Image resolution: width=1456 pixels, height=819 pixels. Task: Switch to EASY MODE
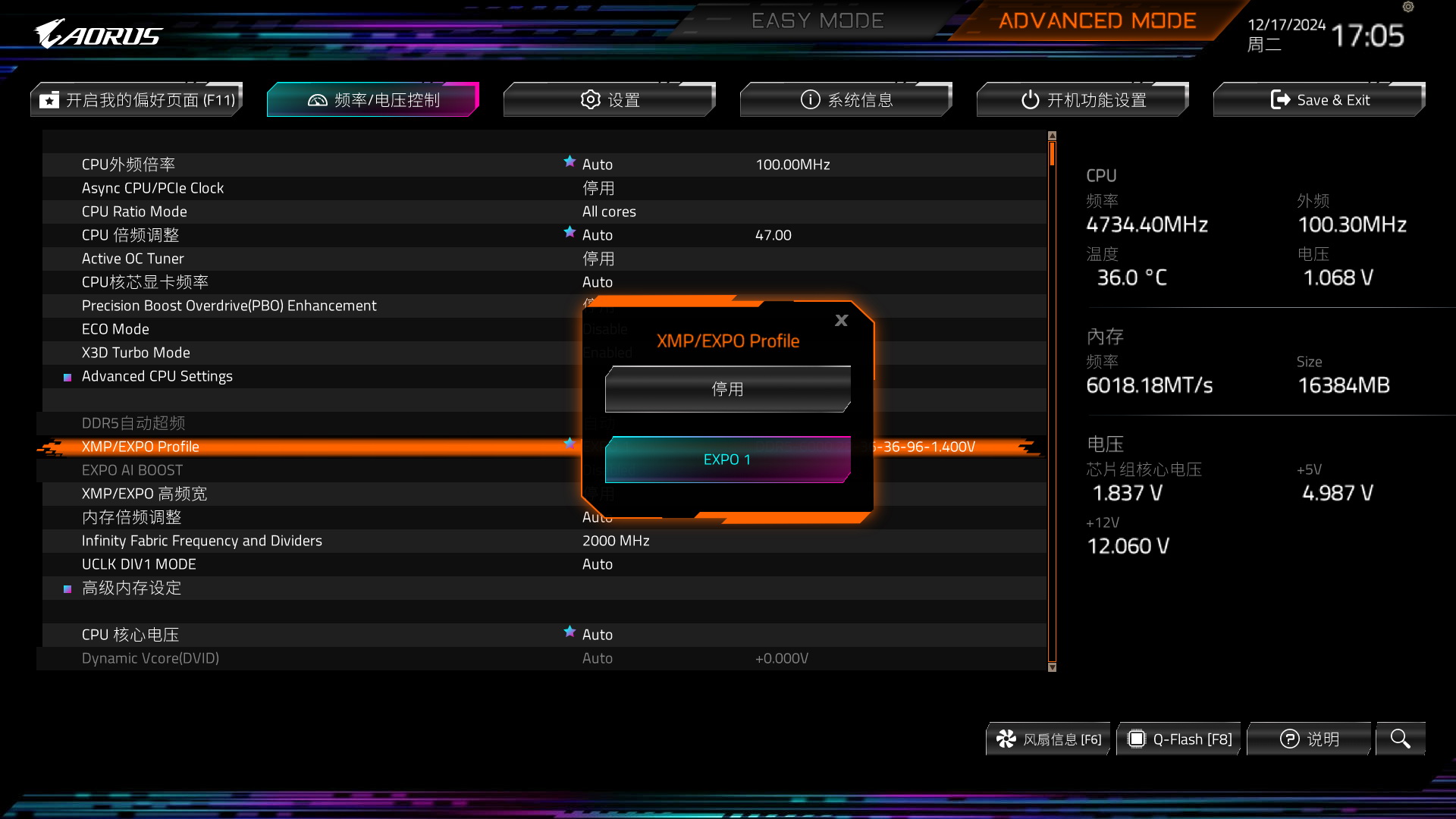(x=817, y=20)
